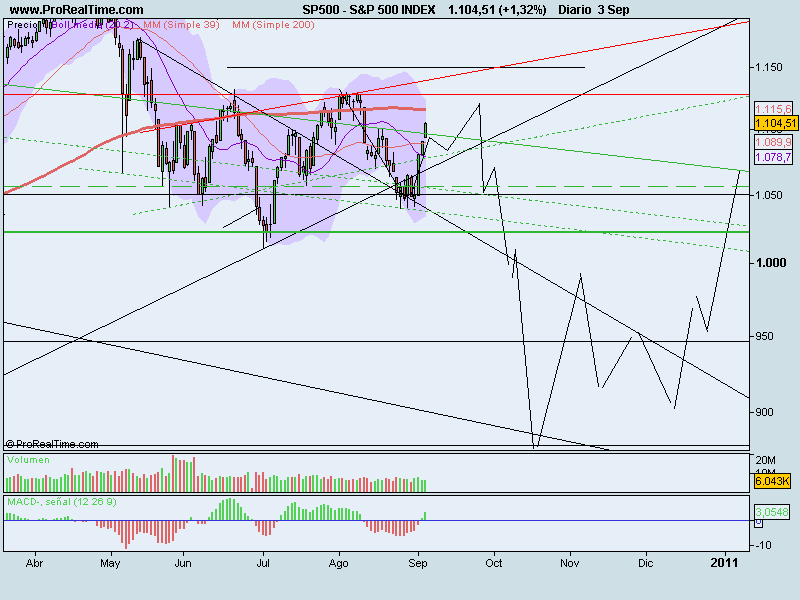The height and width of the screenshot is (600, 800).
Task: Click the -10 MACD axis label
Action: pyautogui.click(x=764, y=545)
